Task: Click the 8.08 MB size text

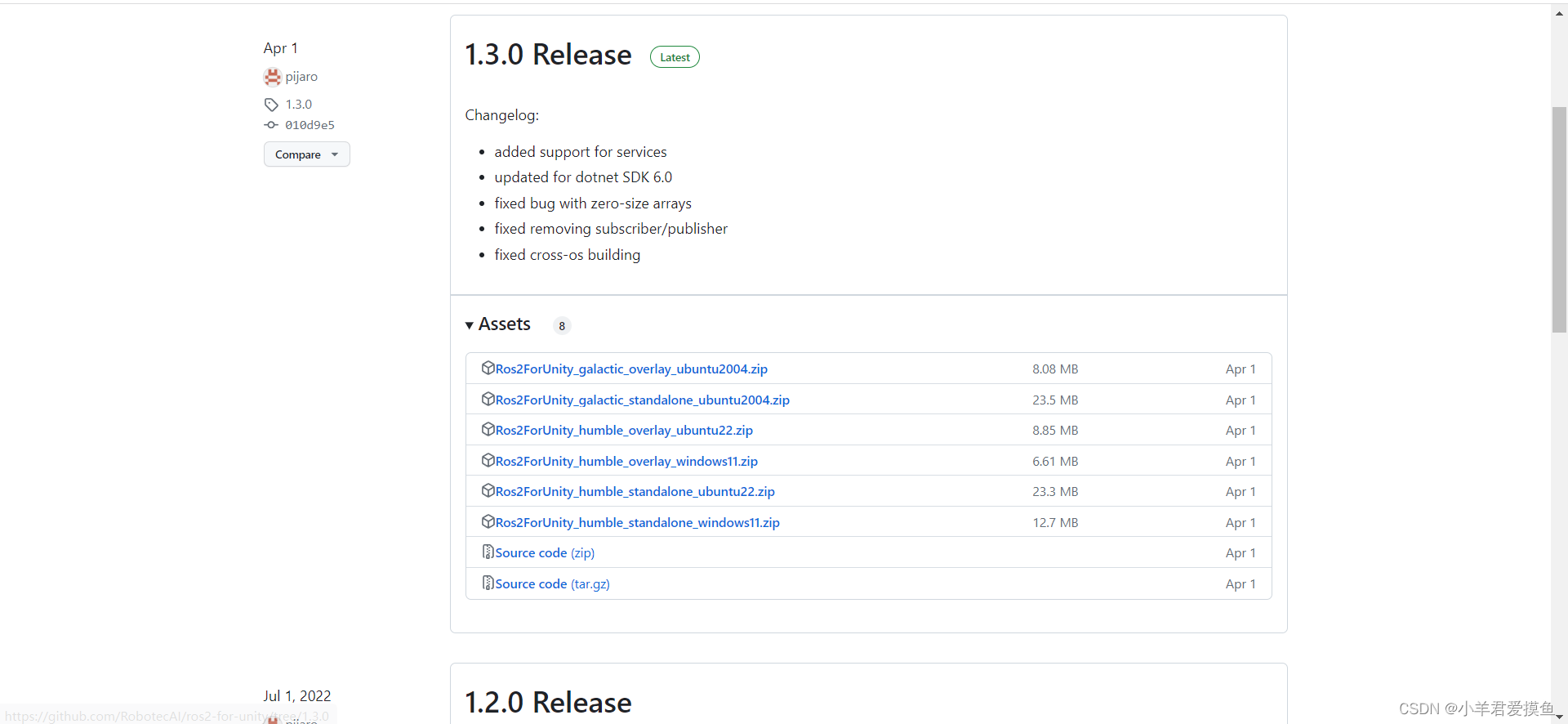Action: click(x=1055, y=369)
